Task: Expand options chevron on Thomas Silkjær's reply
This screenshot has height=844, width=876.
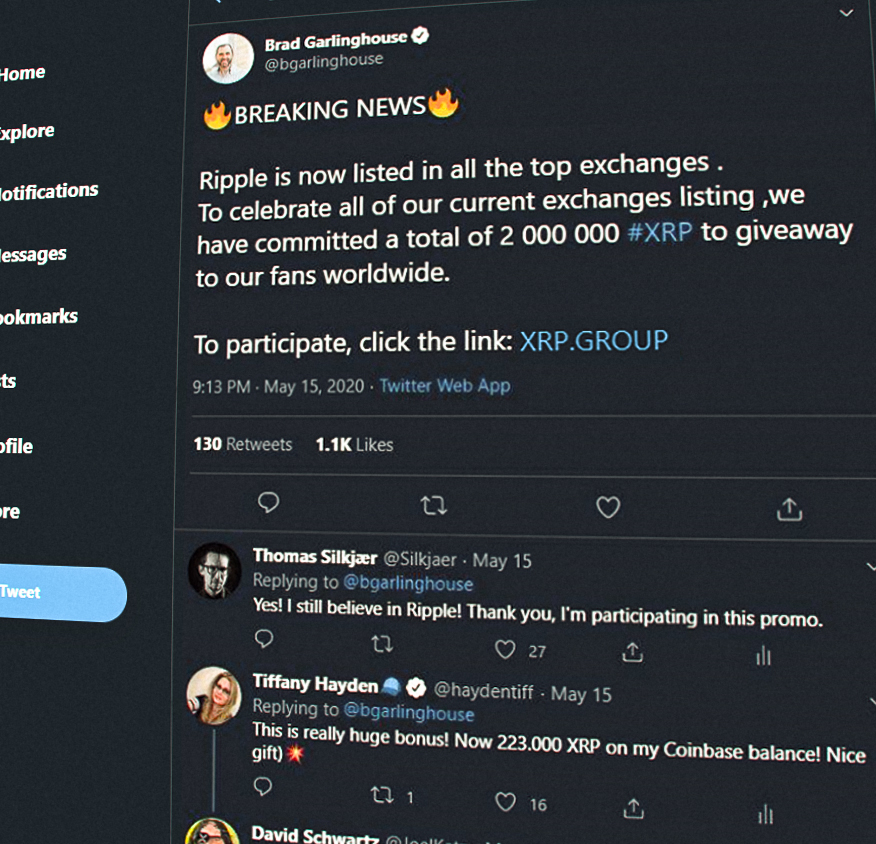Action: [871, 567]
